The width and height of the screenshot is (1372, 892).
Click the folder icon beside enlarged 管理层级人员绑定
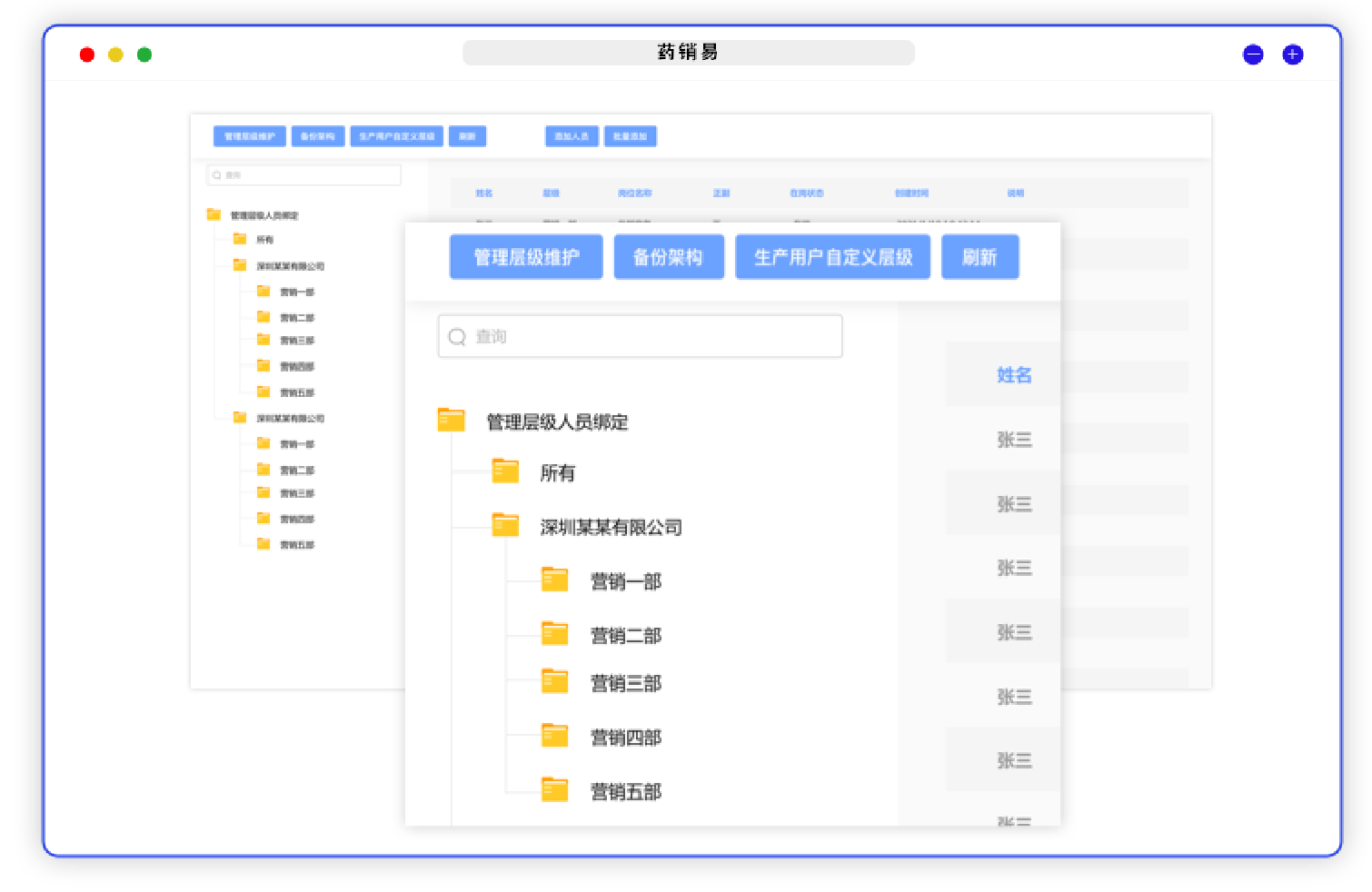[451, 420]
